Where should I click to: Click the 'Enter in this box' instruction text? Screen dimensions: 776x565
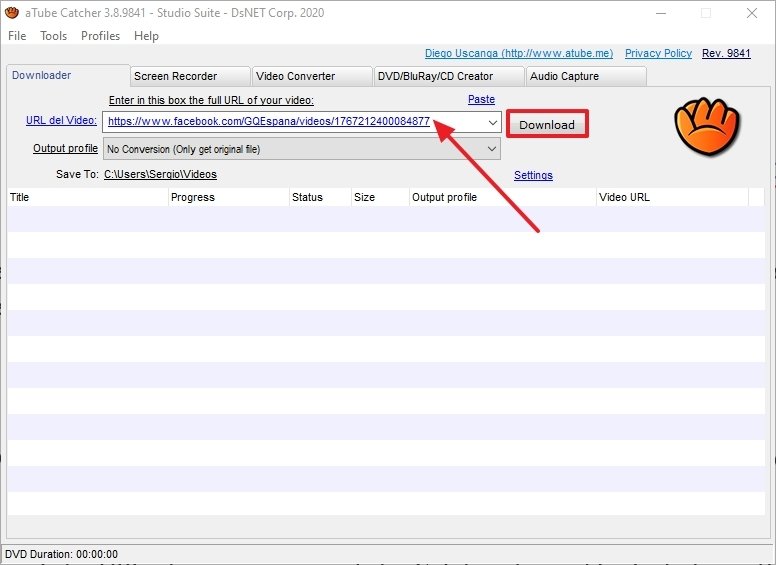click(211, 100)
